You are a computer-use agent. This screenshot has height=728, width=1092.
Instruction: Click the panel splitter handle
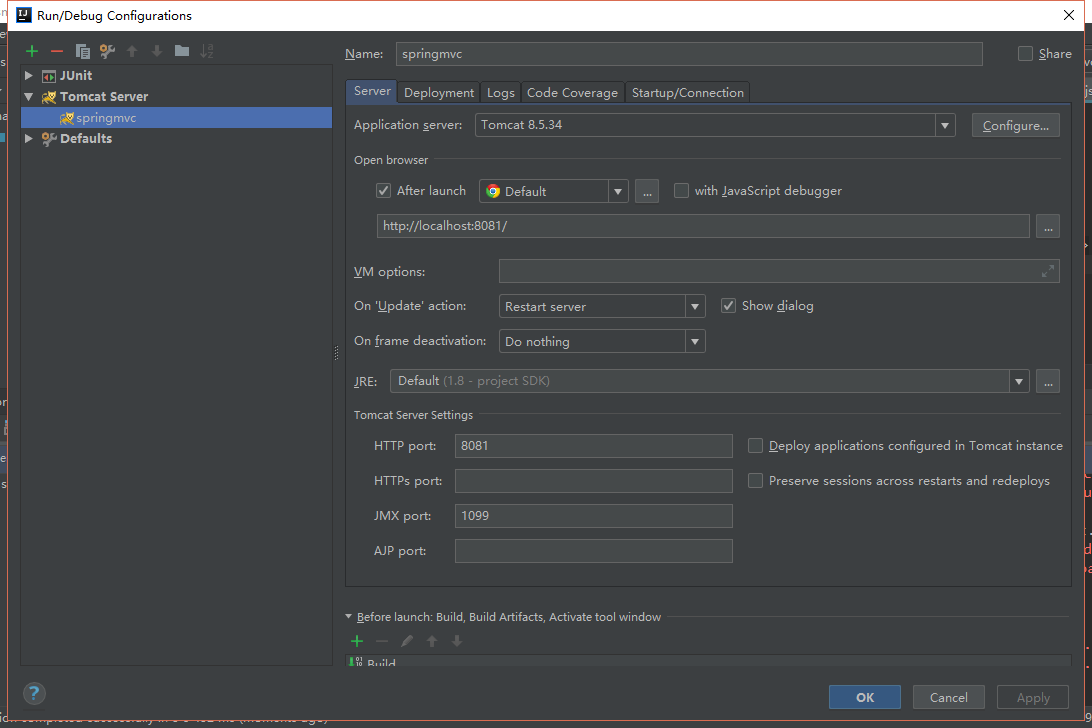336,353
